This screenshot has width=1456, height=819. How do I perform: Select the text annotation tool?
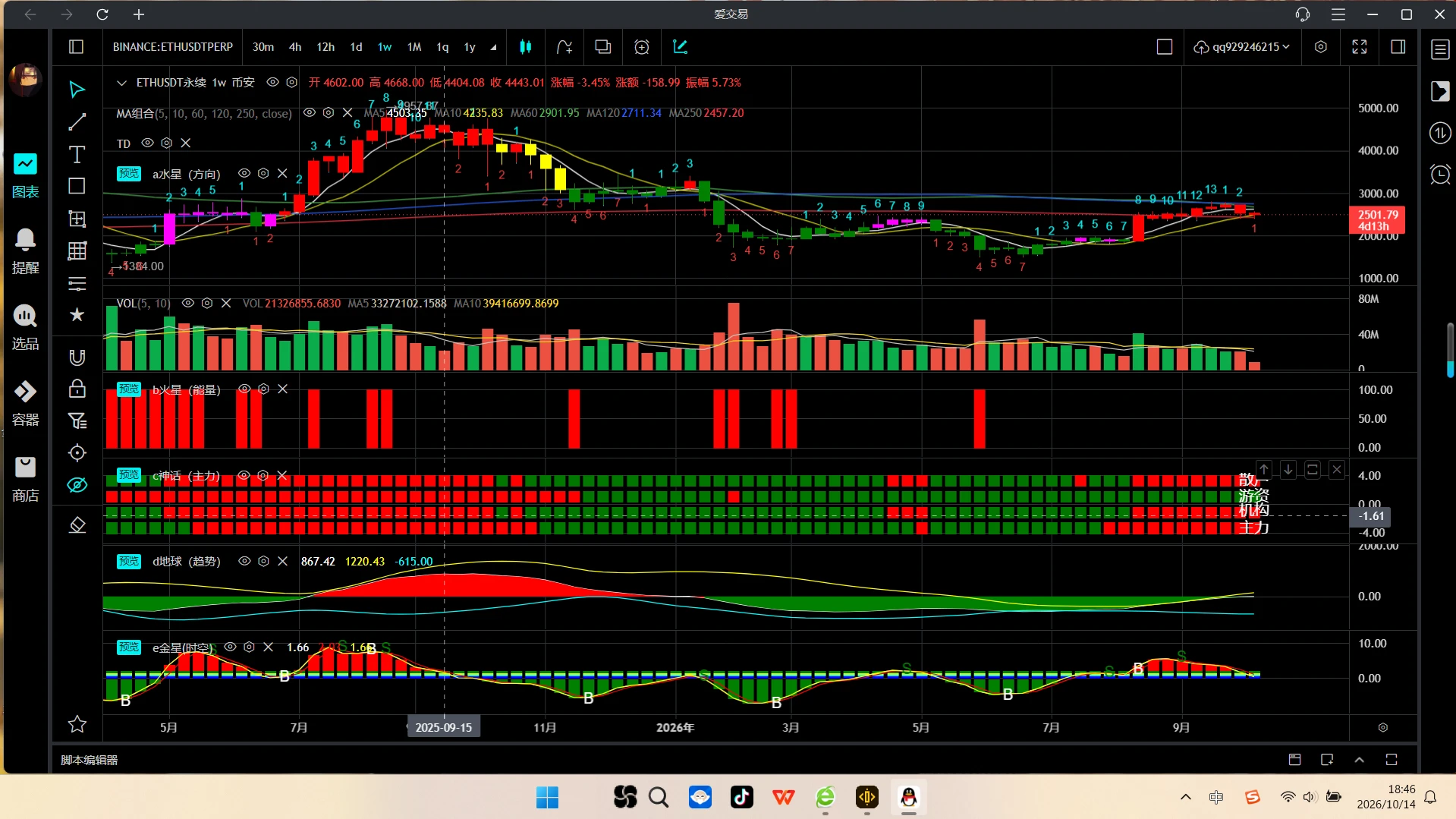(x=77, y=155)
